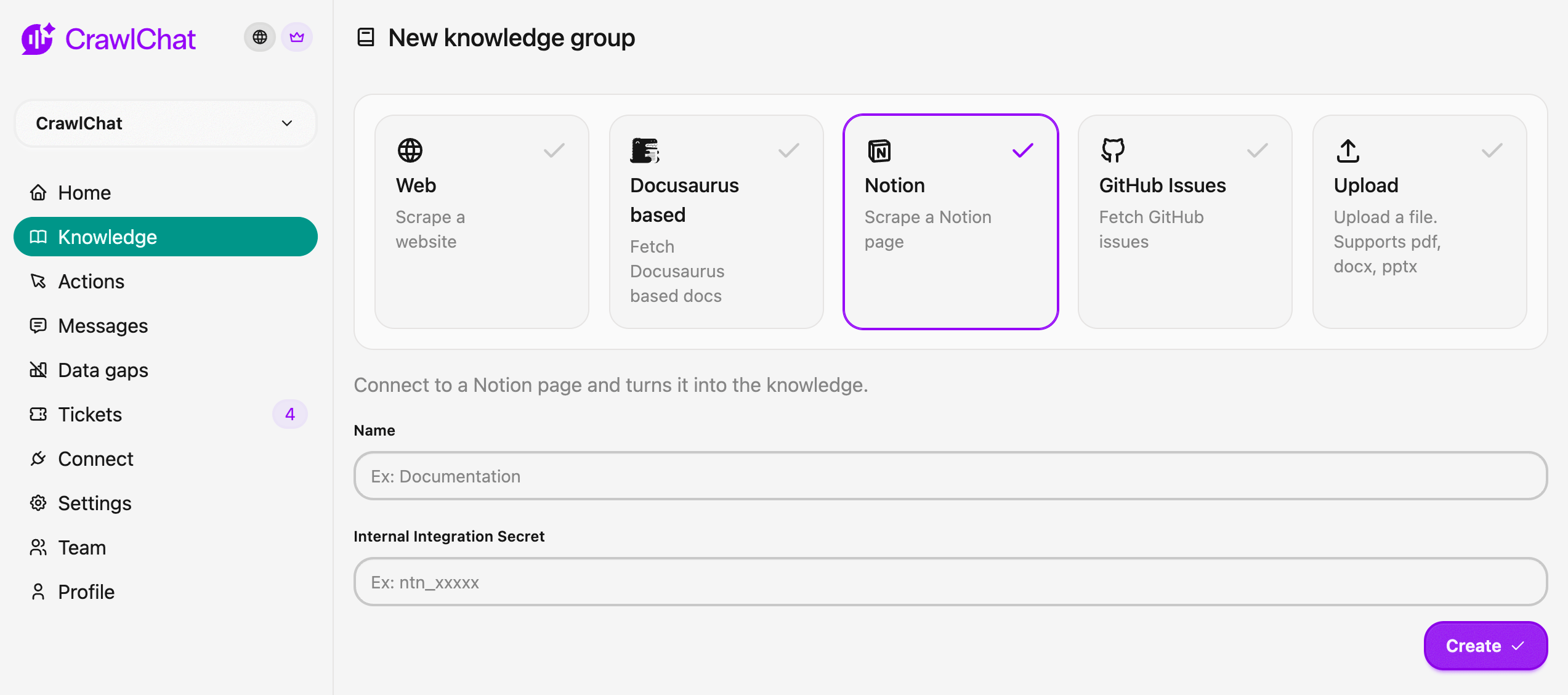This screenshot has width=1568, height=695.
Task: Click the 'Internal Integration Secret' label
Action: point(449,536)
